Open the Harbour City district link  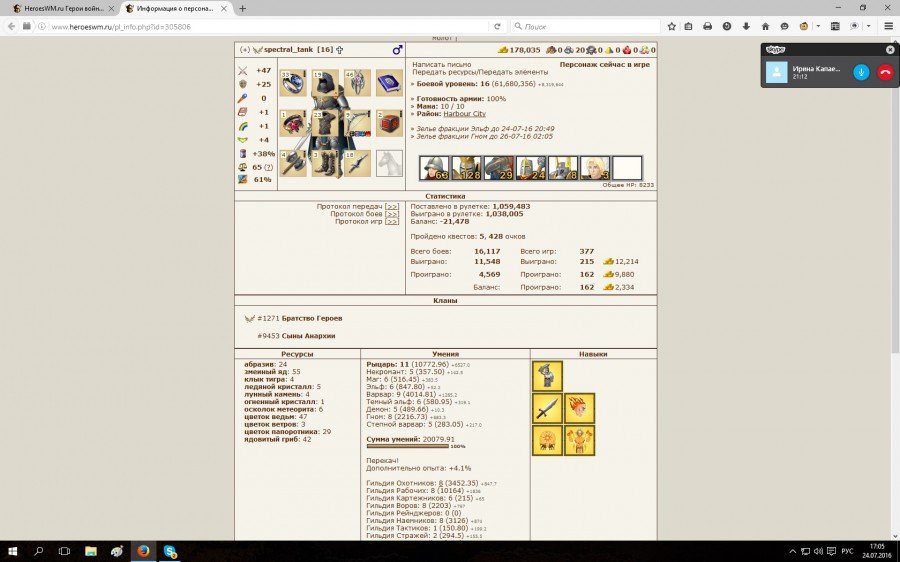pyautogui.click(x=464, y=114)
